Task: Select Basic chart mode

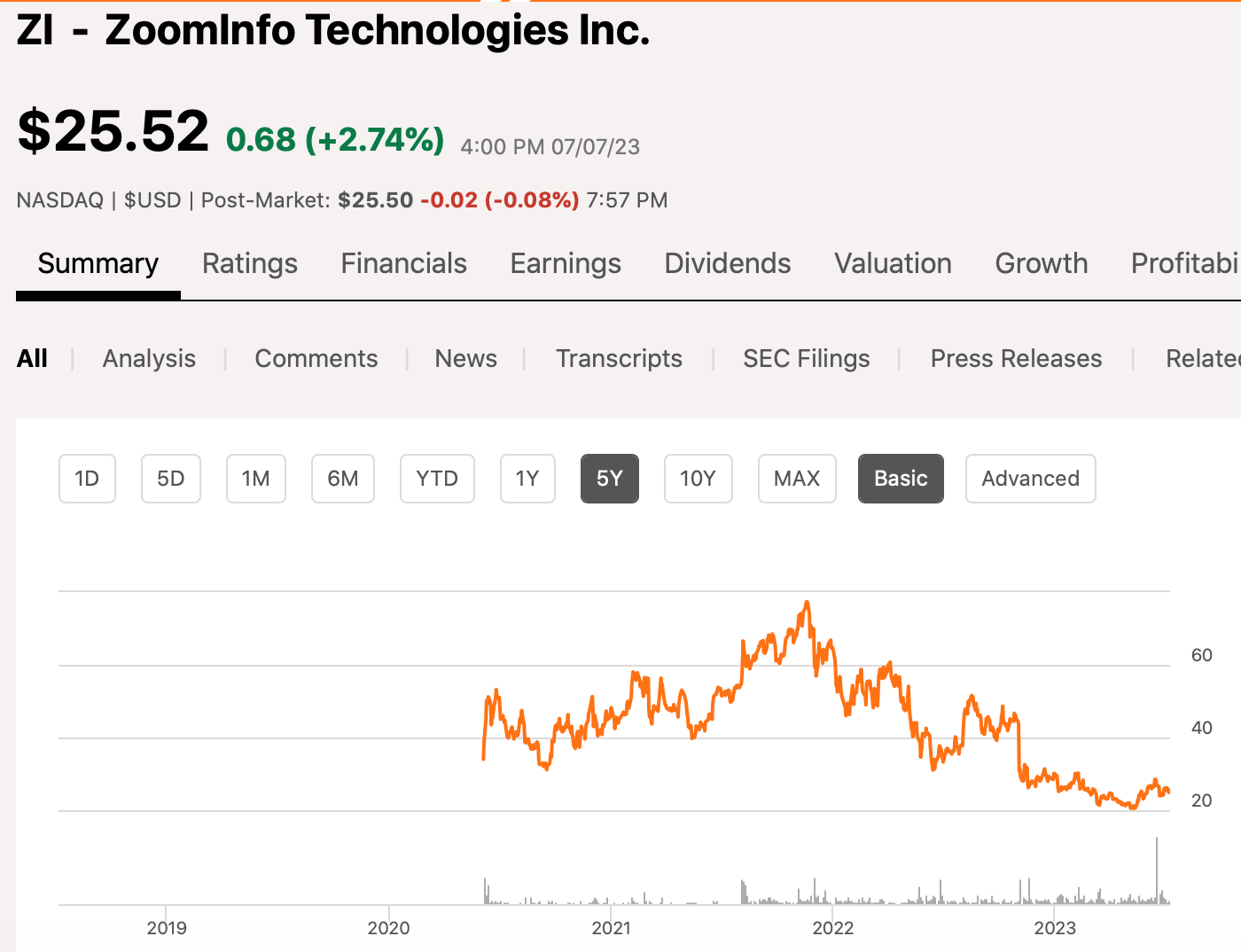Action: [x=901, y=479]
